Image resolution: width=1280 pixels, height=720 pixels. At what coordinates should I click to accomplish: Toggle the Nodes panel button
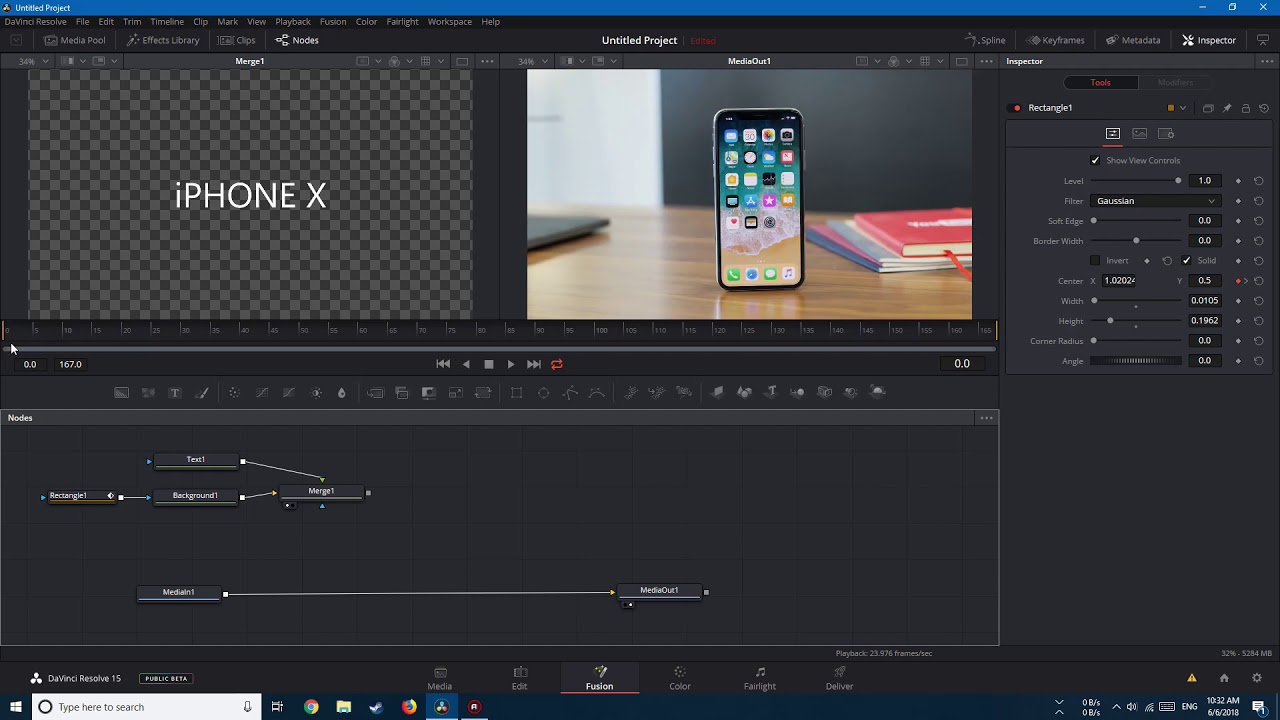297,40
